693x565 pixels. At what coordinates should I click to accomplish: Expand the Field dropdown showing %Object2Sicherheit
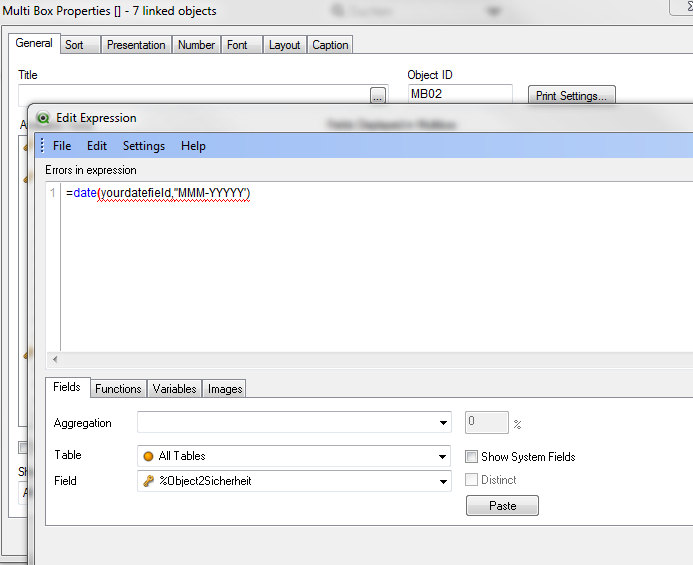pos(443,481)
